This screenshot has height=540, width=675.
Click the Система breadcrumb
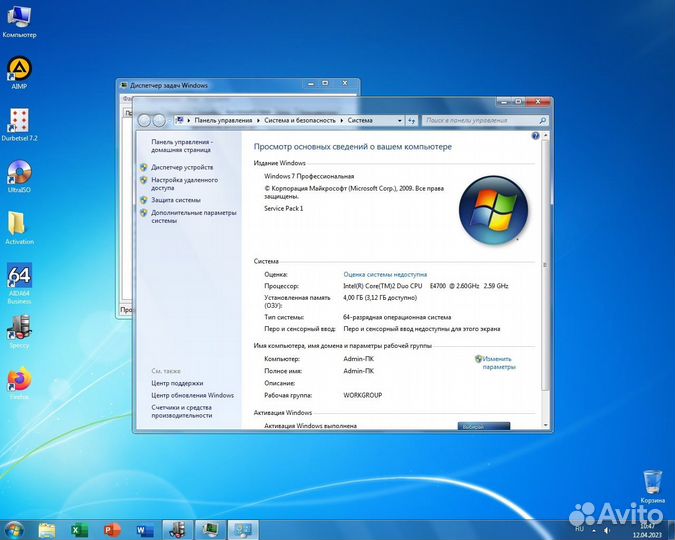pos(360,121)
